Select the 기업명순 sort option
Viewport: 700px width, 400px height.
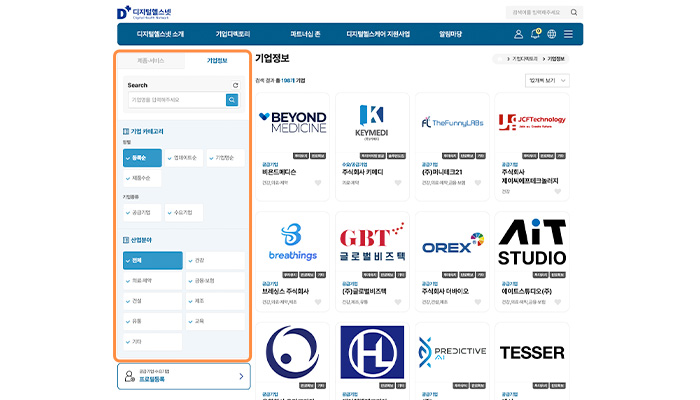point(225,158)
